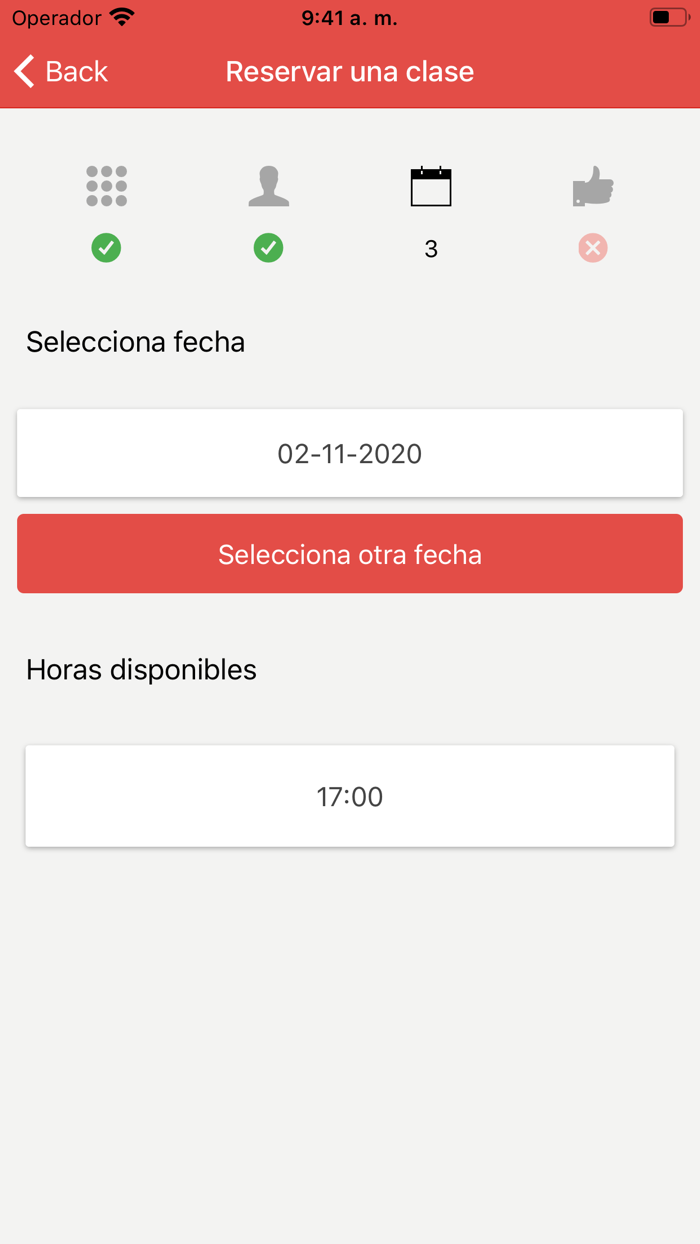Tap the green checkmark under the grid icon
This screenshot has width=700, height=1244.
pos(106,248)
